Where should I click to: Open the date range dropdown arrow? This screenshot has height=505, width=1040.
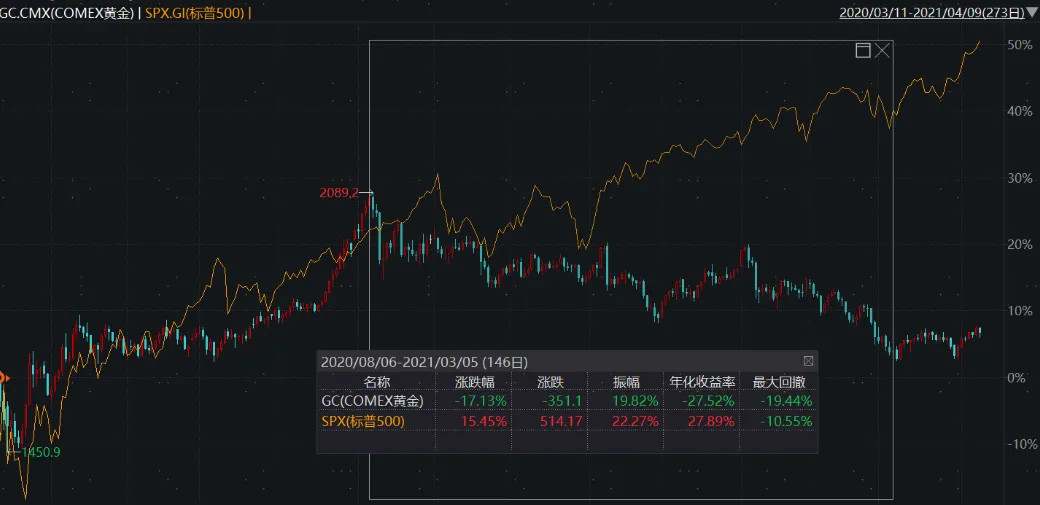click(1033, 12)
